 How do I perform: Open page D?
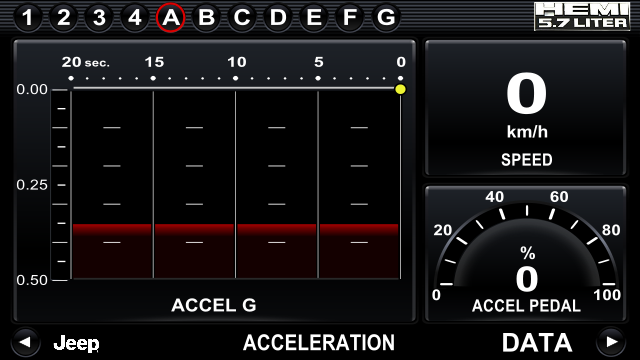click(278, 18)
